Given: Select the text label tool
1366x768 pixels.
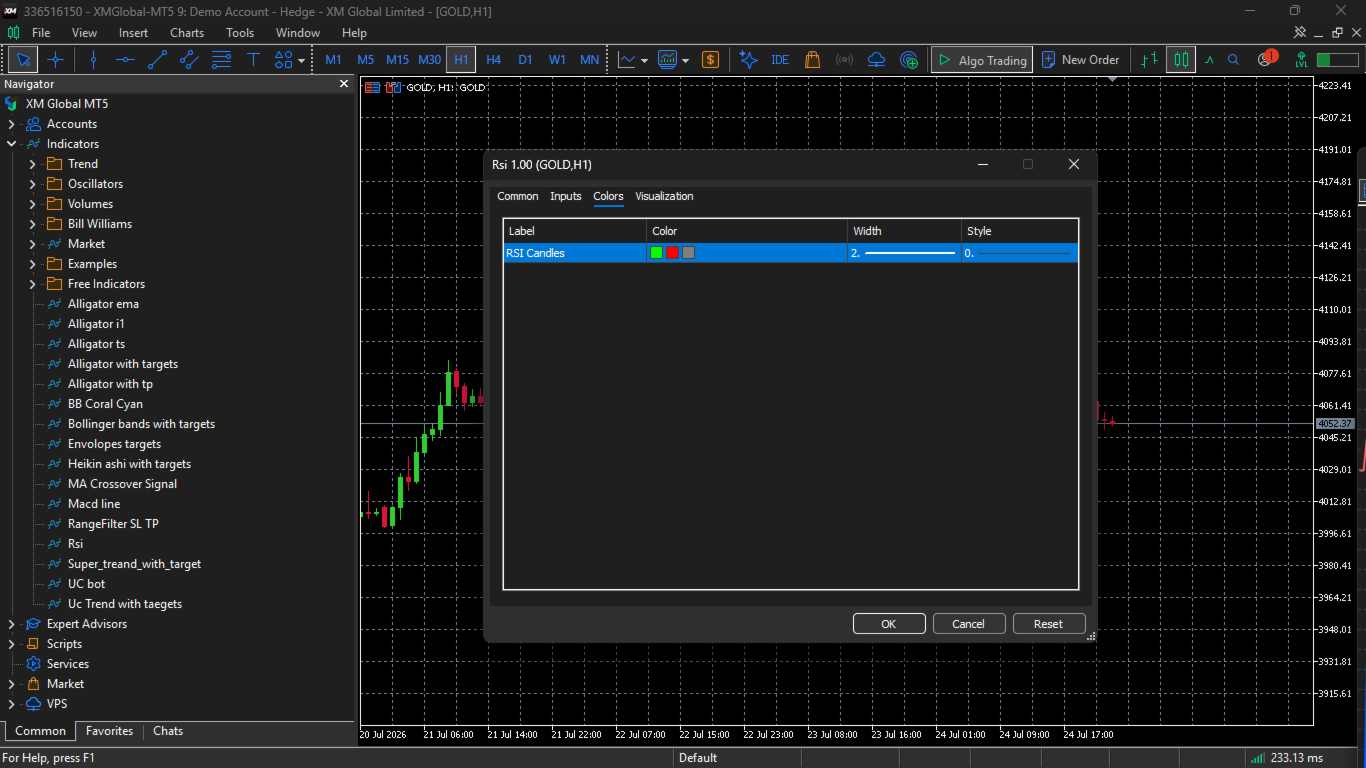Looking at the screenshot, I should pos(253,60).
